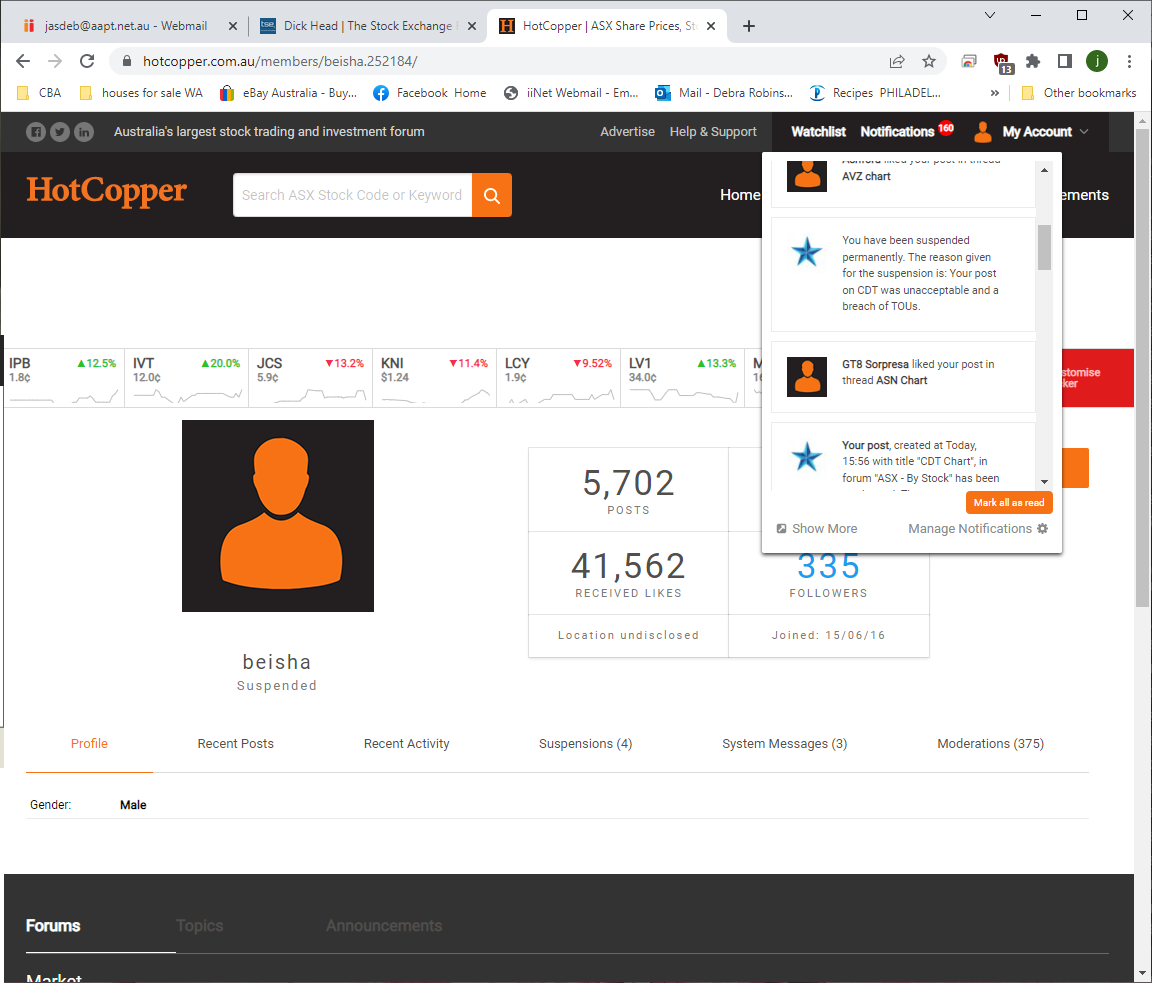Click the ASN Chart thread link
This screenshot has width=1152, height=983.
pos(901,381)
